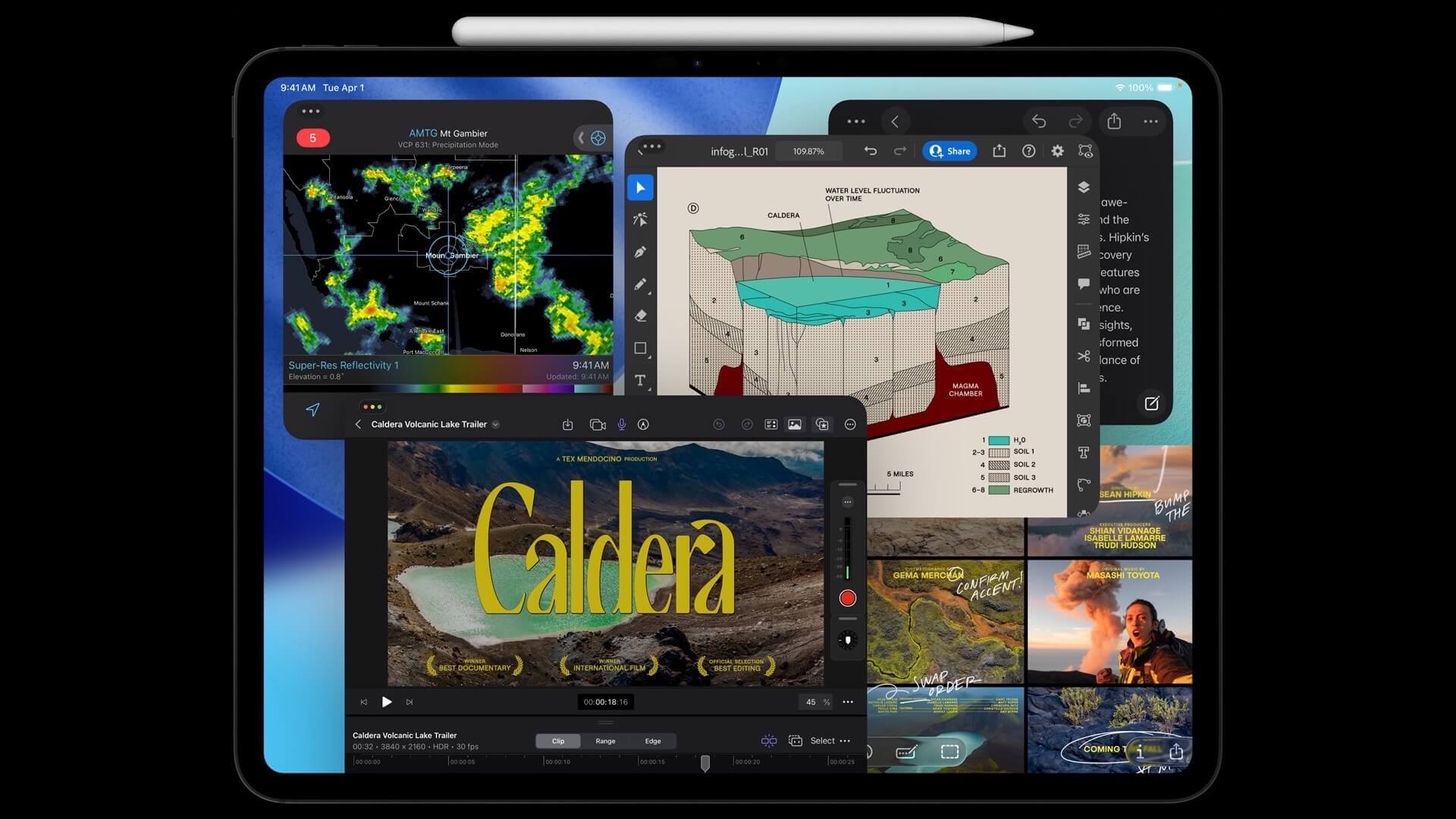The image size is (1456, 819).
Task: Select the Eraser tool
Action: [640, 315]
